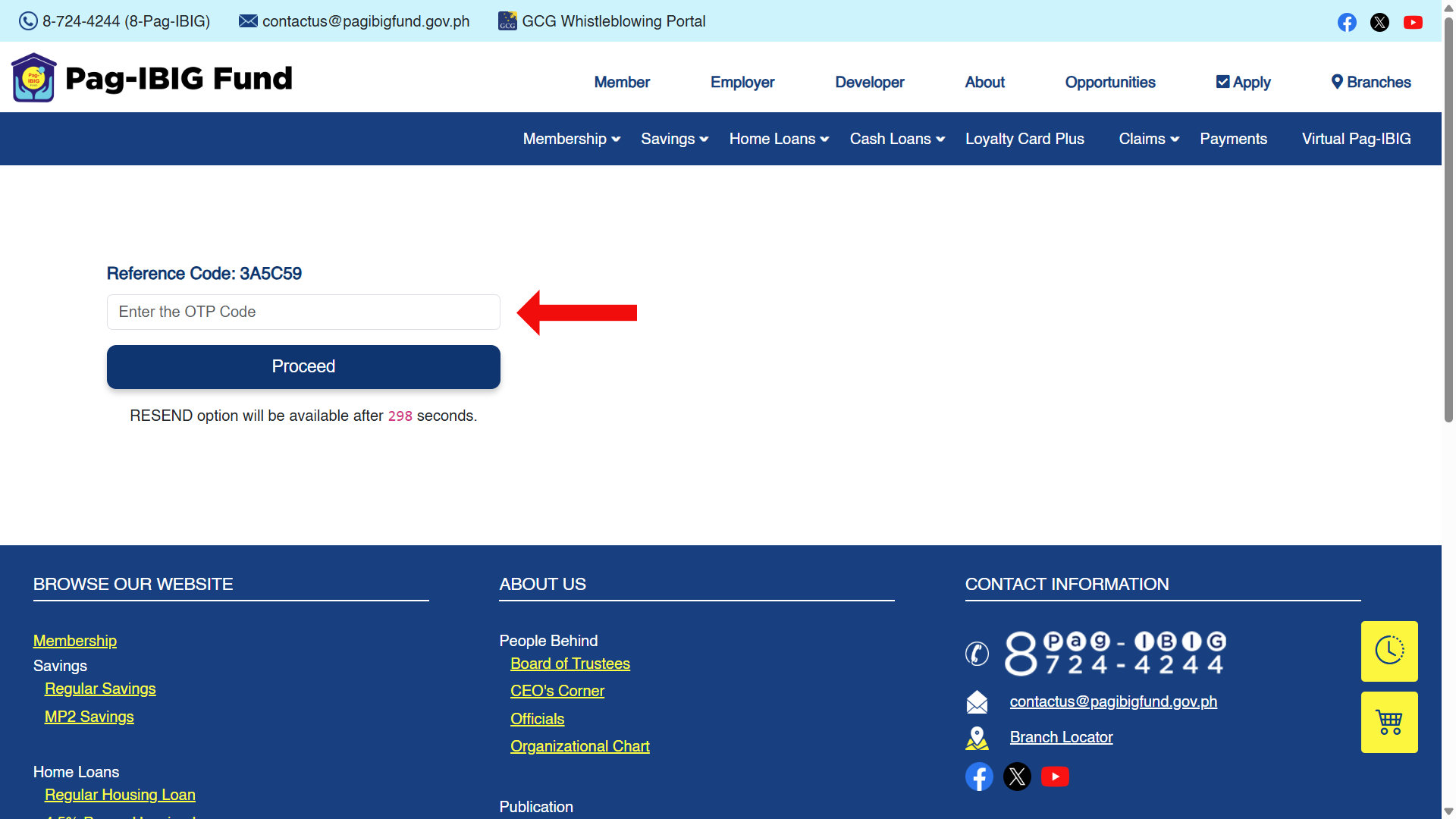Click the envelope icon in the top bar
Screen dimensions: 1456x819
pos(248,21)
